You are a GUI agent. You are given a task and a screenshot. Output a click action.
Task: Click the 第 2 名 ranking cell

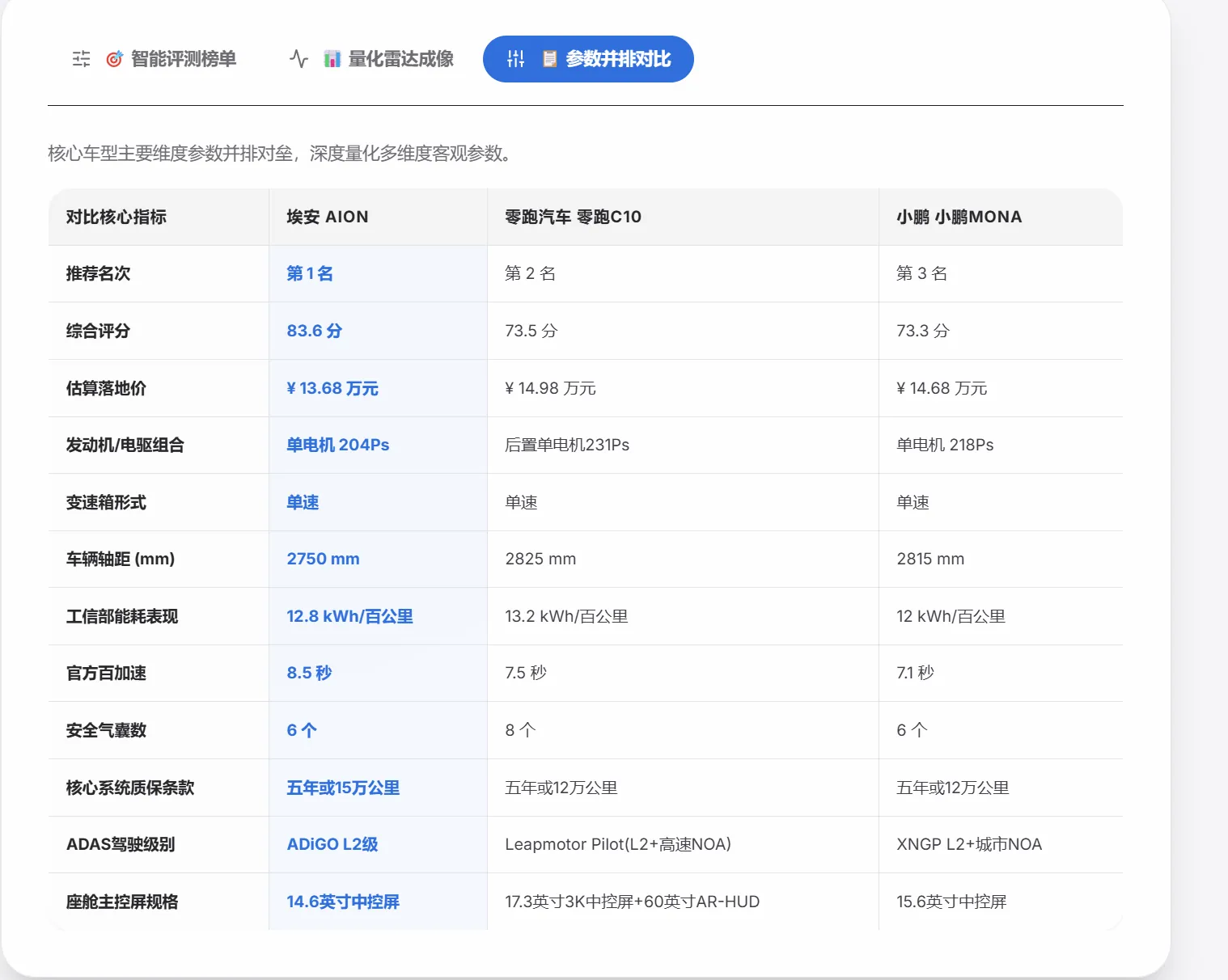683,273
